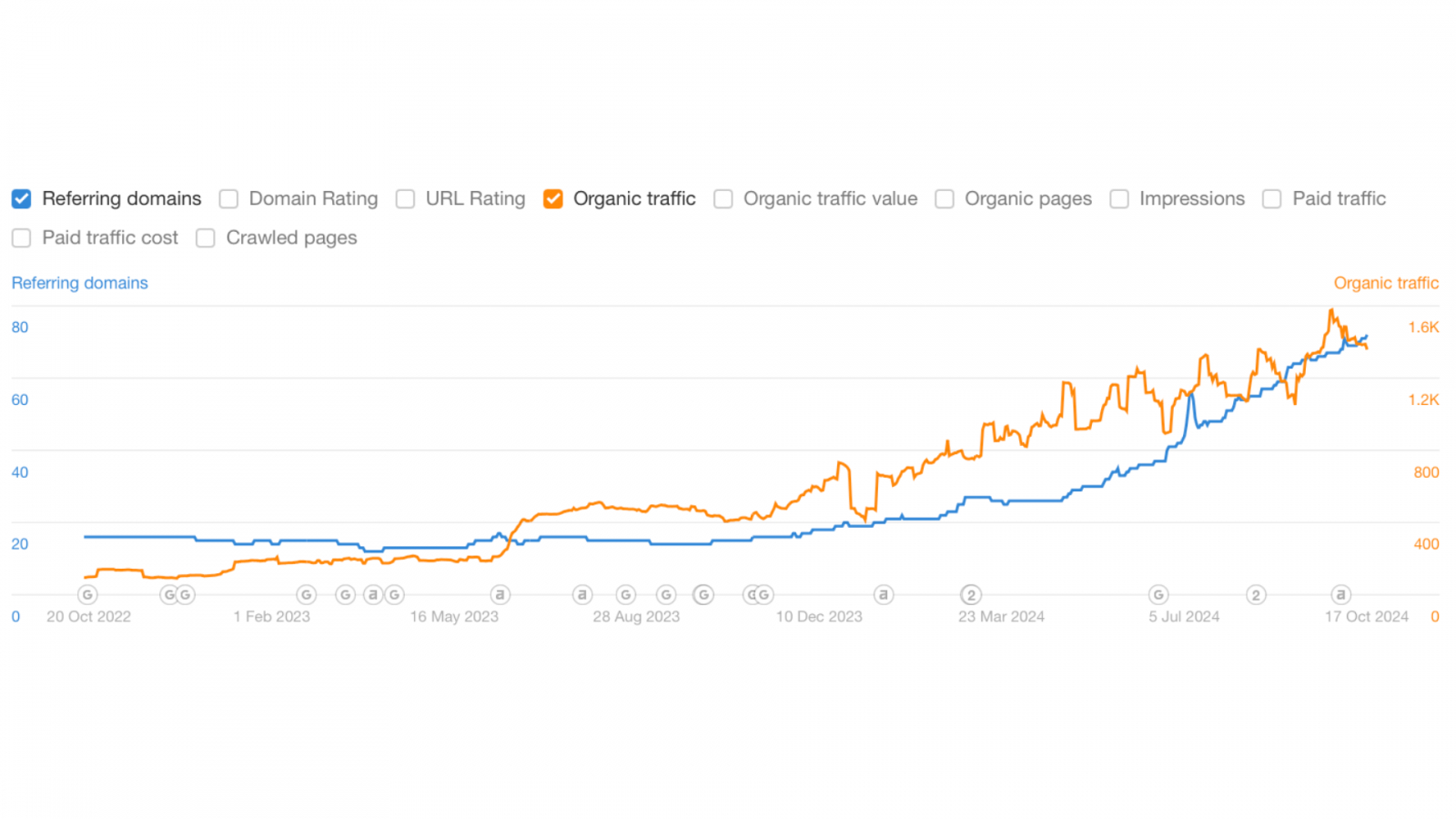The image size is (1456, 819).
Task: Click the G marker above 20 Oct 2022
Action: point(87,595)
